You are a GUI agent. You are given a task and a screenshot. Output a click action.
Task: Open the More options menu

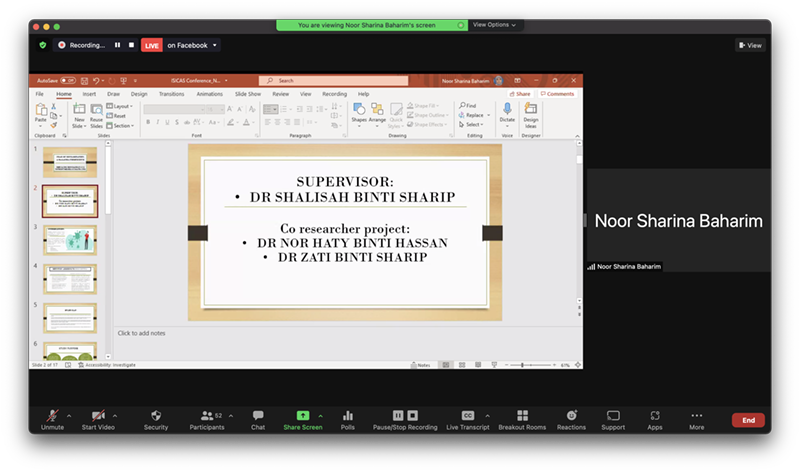[x=696, y=415]
